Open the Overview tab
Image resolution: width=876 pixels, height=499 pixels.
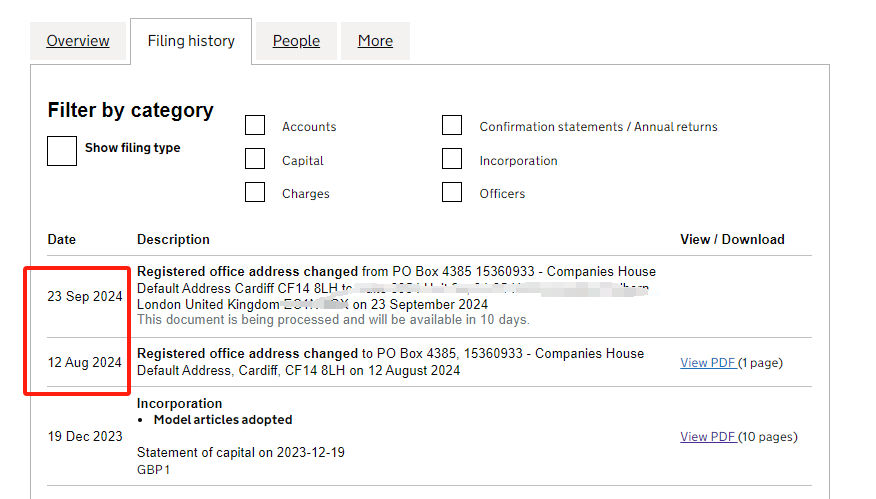[x=78, y=41]
